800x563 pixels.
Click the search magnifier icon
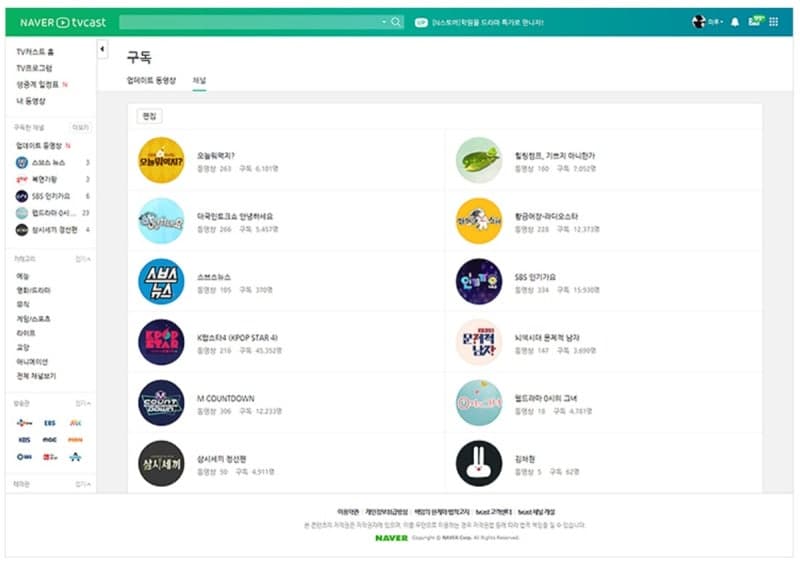(x=396, y=22)
